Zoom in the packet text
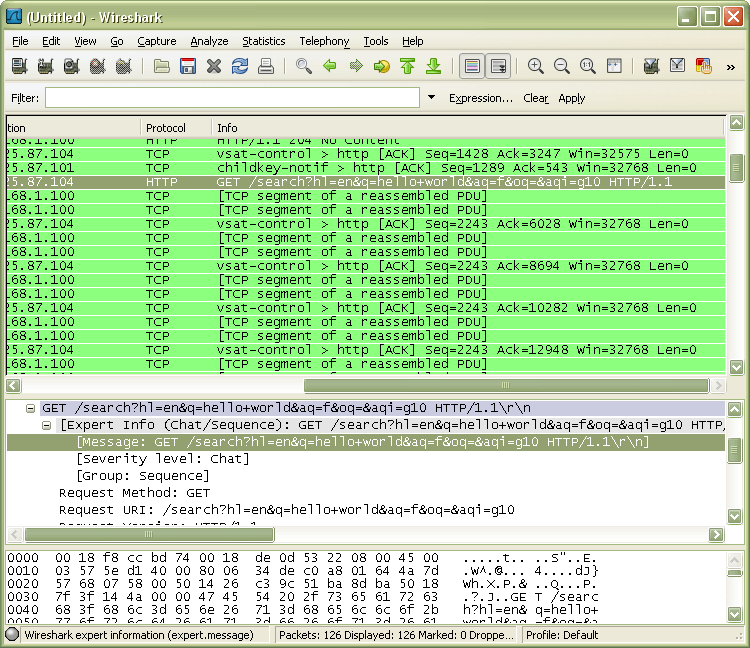The image size is (750, 648). (536, 66)
